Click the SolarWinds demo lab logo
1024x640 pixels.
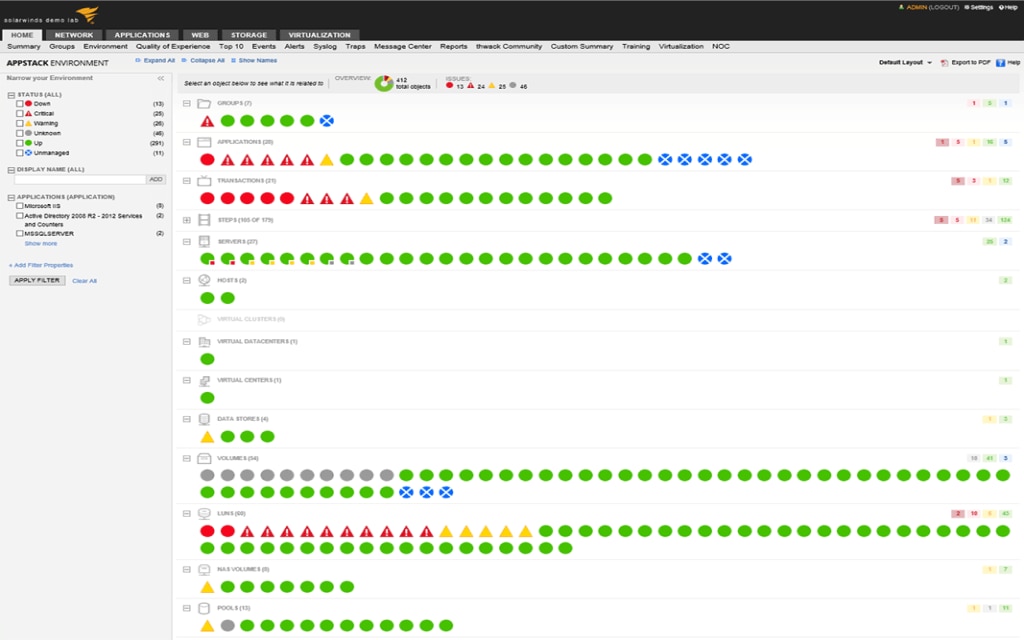pyautogui.click(x=60, y=14)
